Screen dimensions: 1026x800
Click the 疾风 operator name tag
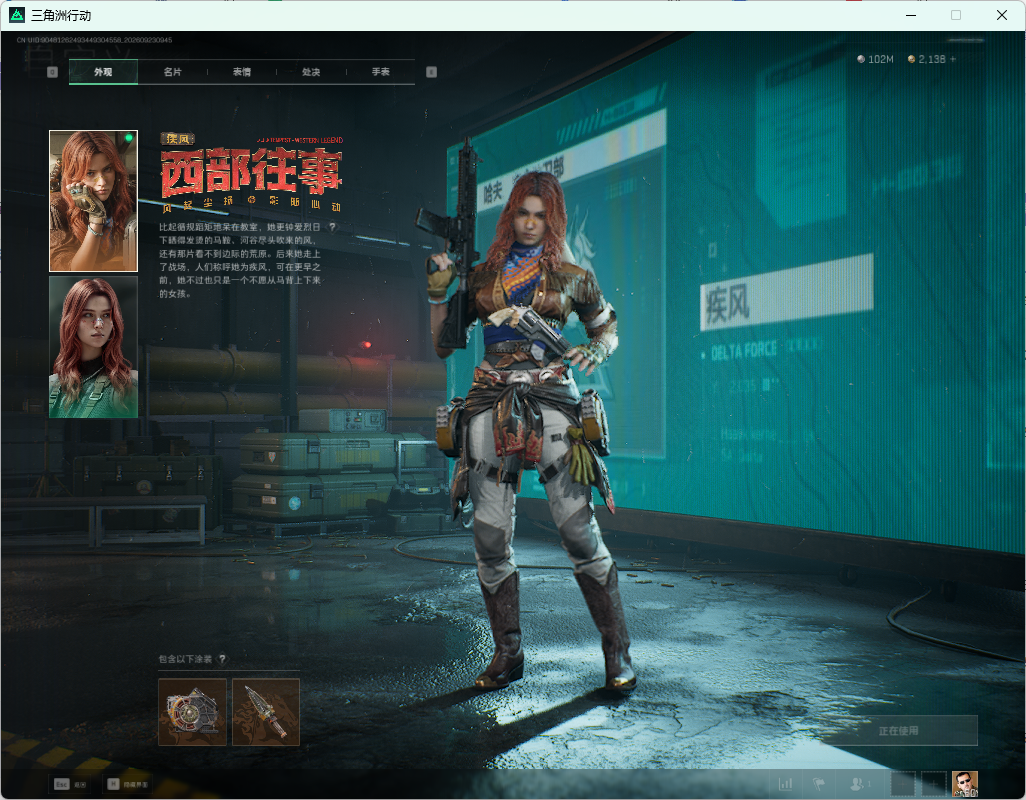coord(177,139)
